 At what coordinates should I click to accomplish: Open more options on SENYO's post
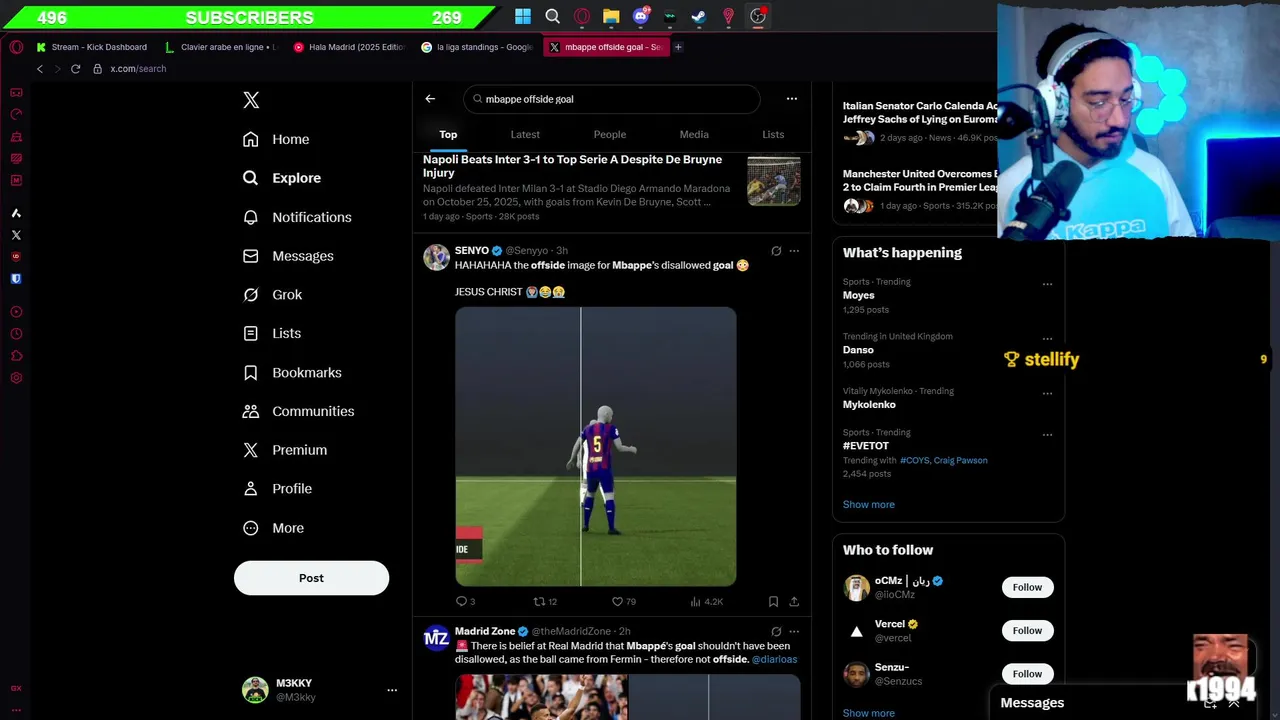[794, 251]
